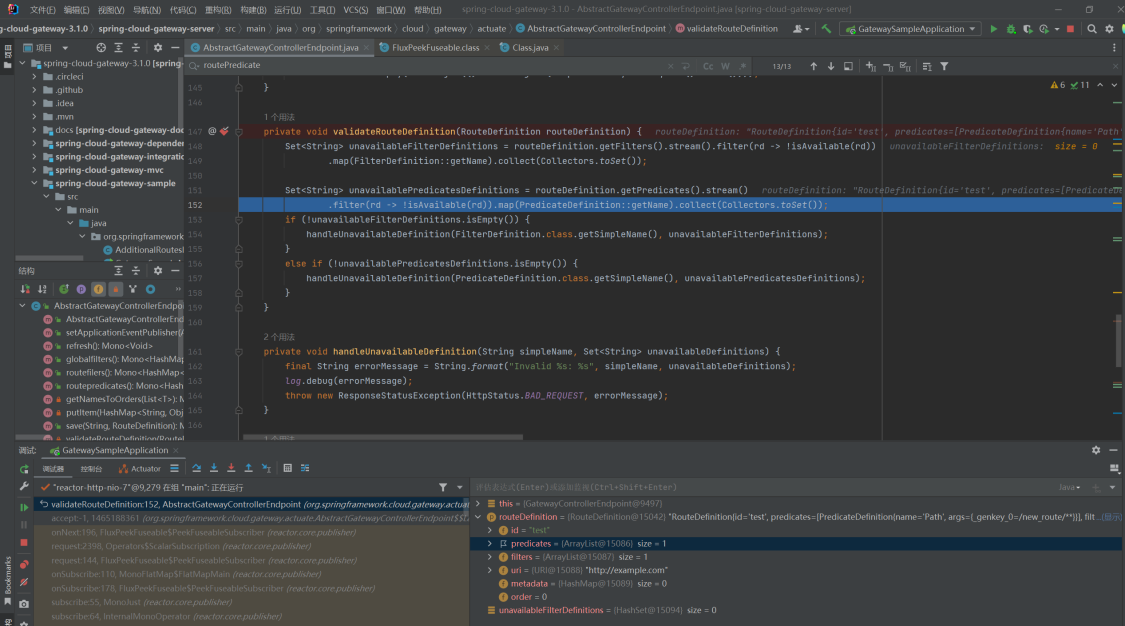Click Mute Breakpoints in the debug side toolbar
Viewport: 1125px width, 626px height.
pyautogui.click(x=24, y=582)
